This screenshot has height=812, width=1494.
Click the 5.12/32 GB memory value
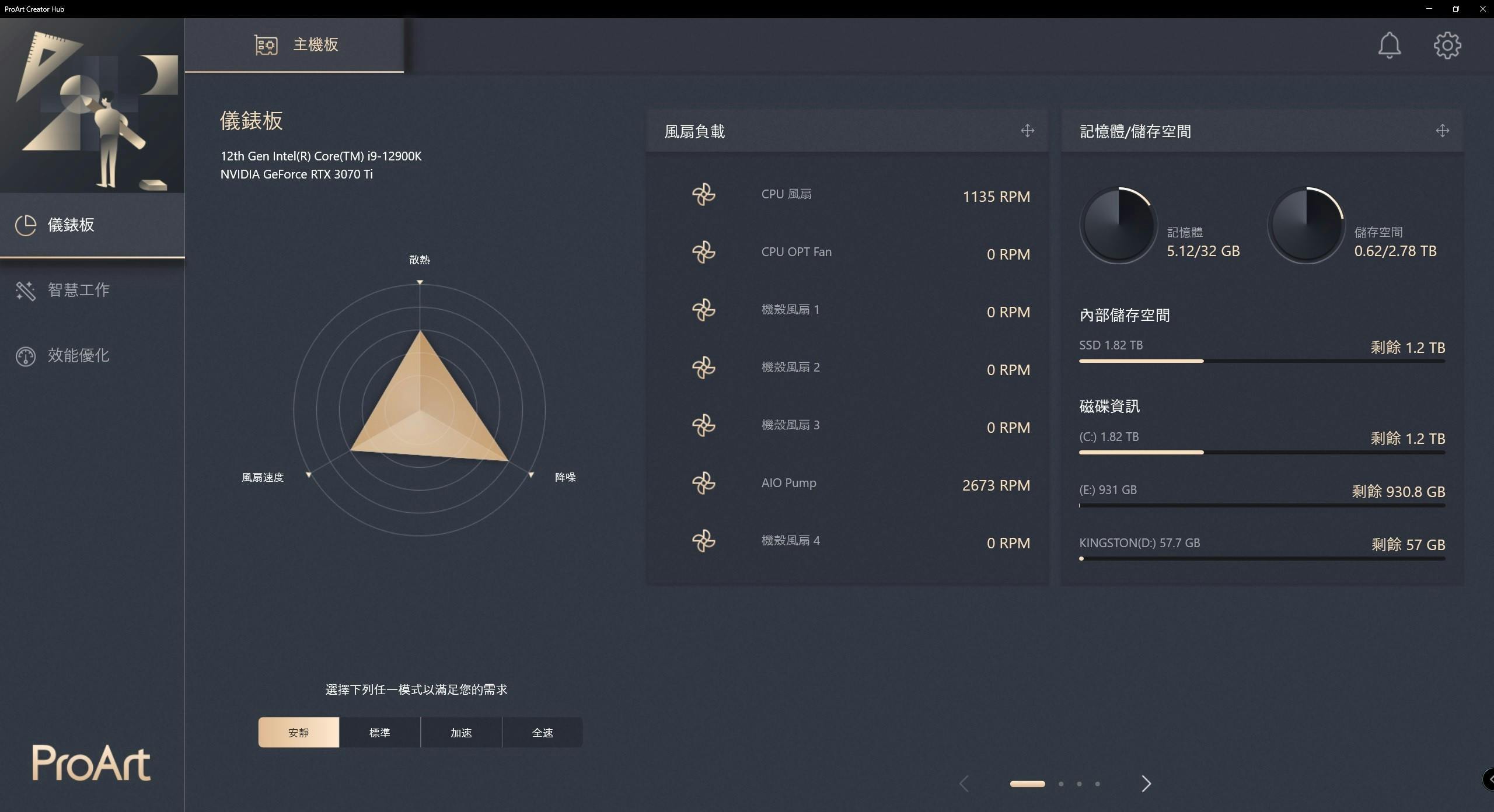(1203, 251)
